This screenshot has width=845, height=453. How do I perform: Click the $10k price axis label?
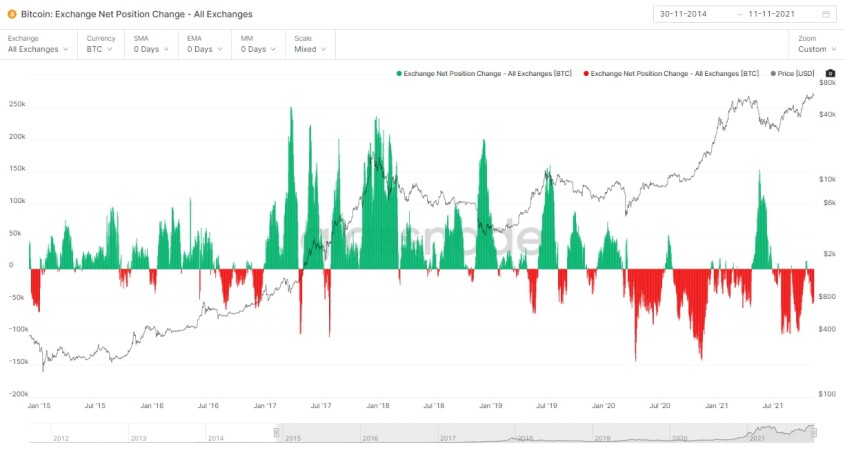coord(827,179)
